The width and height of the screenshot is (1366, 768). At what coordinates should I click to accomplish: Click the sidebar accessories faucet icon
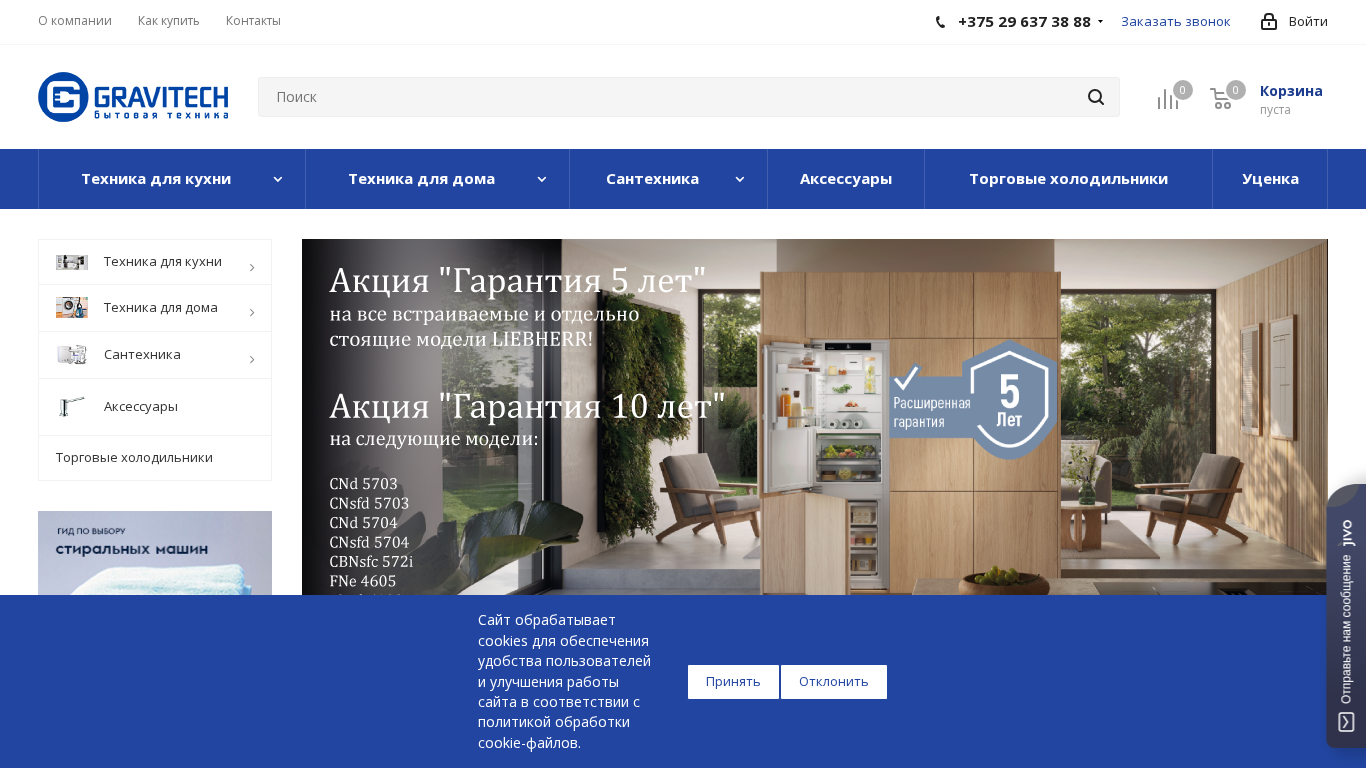(x=72, y=406)
